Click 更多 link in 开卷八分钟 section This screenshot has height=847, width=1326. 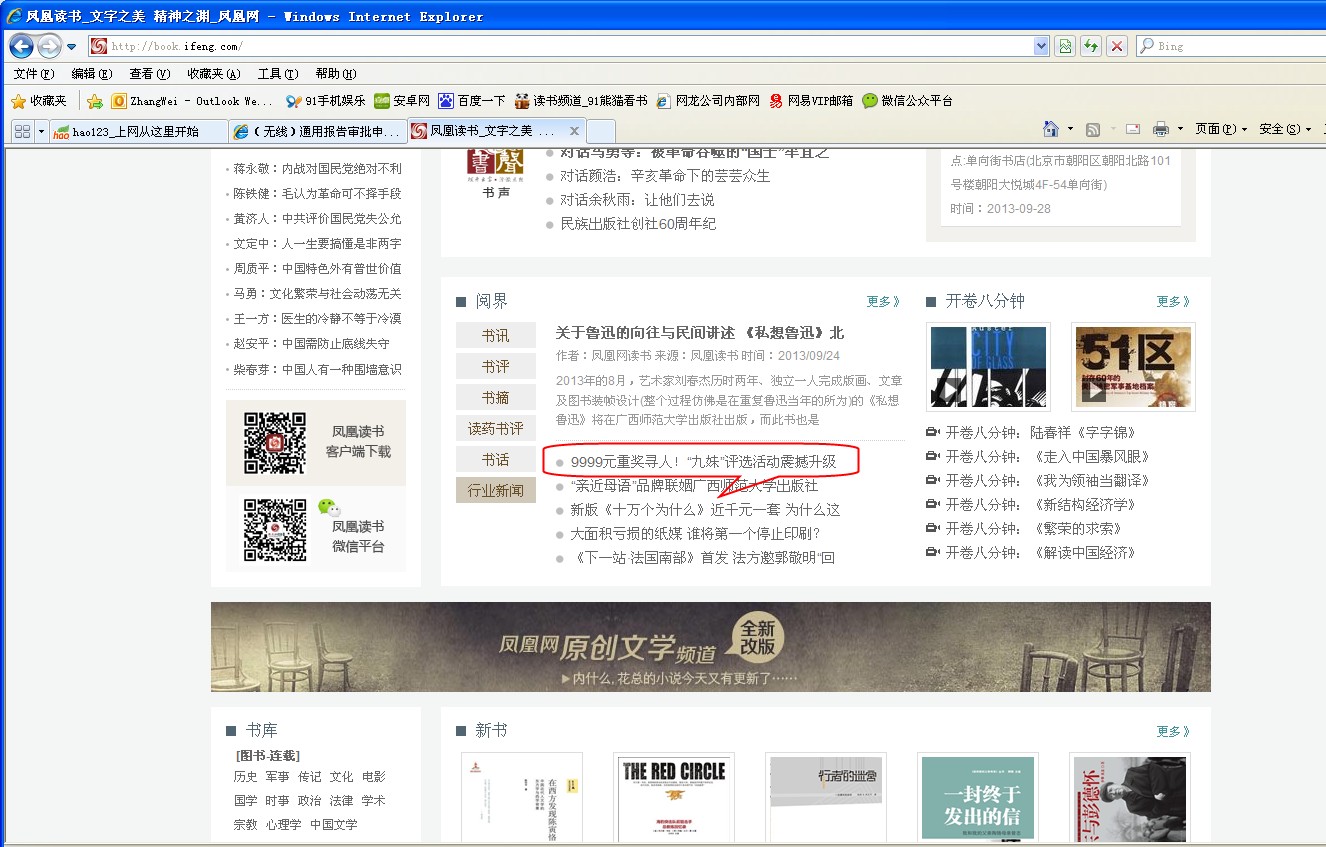[x=1174, y=301]
